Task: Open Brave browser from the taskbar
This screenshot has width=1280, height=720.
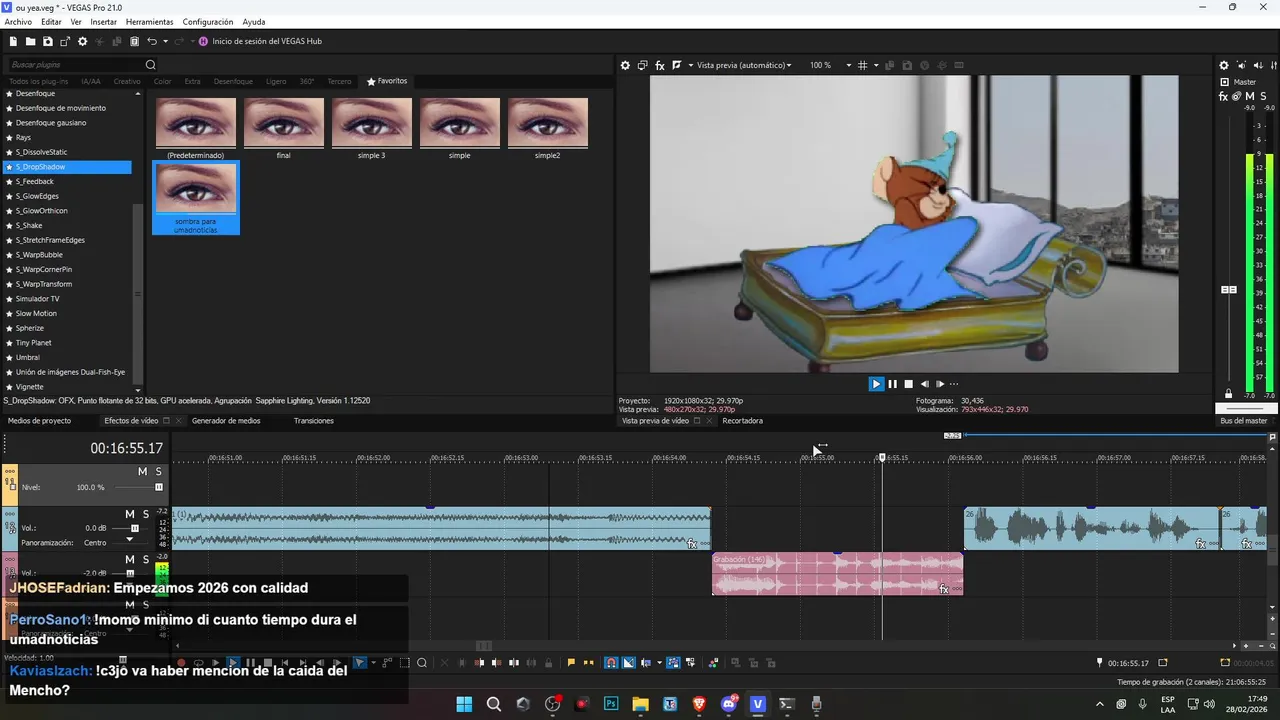Action: (699, 704)
